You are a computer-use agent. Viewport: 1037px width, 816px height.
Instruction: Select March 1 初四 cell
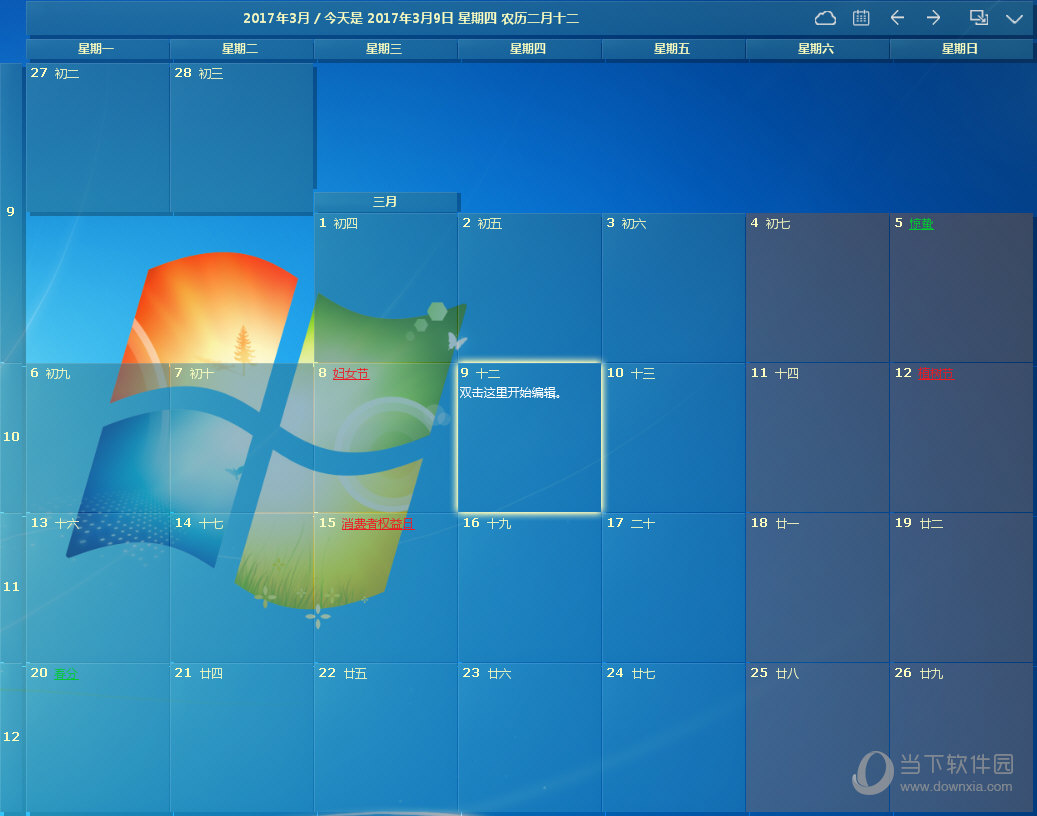[386, 288]
